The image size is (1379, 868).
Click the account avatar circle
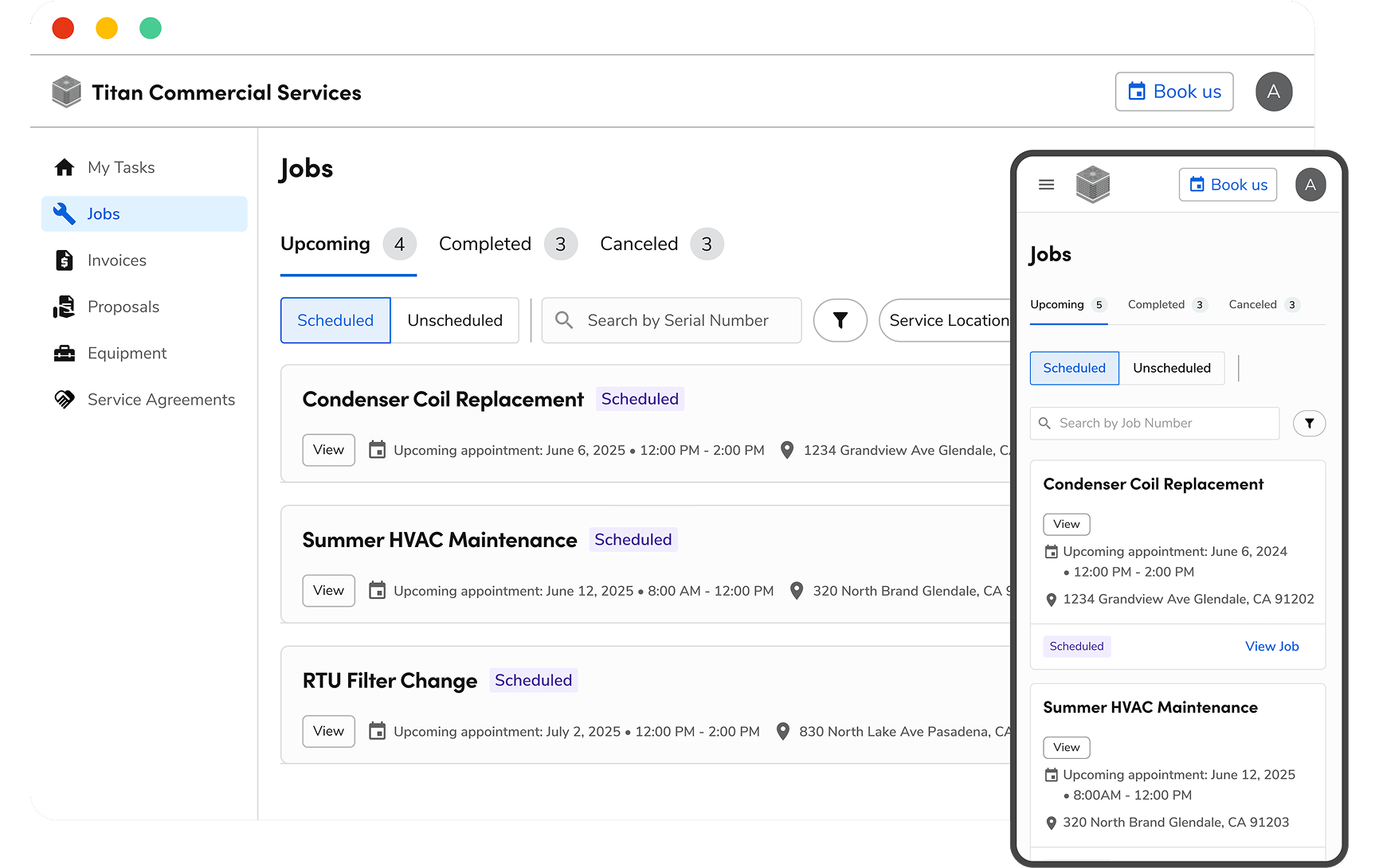pos(1274,92)
